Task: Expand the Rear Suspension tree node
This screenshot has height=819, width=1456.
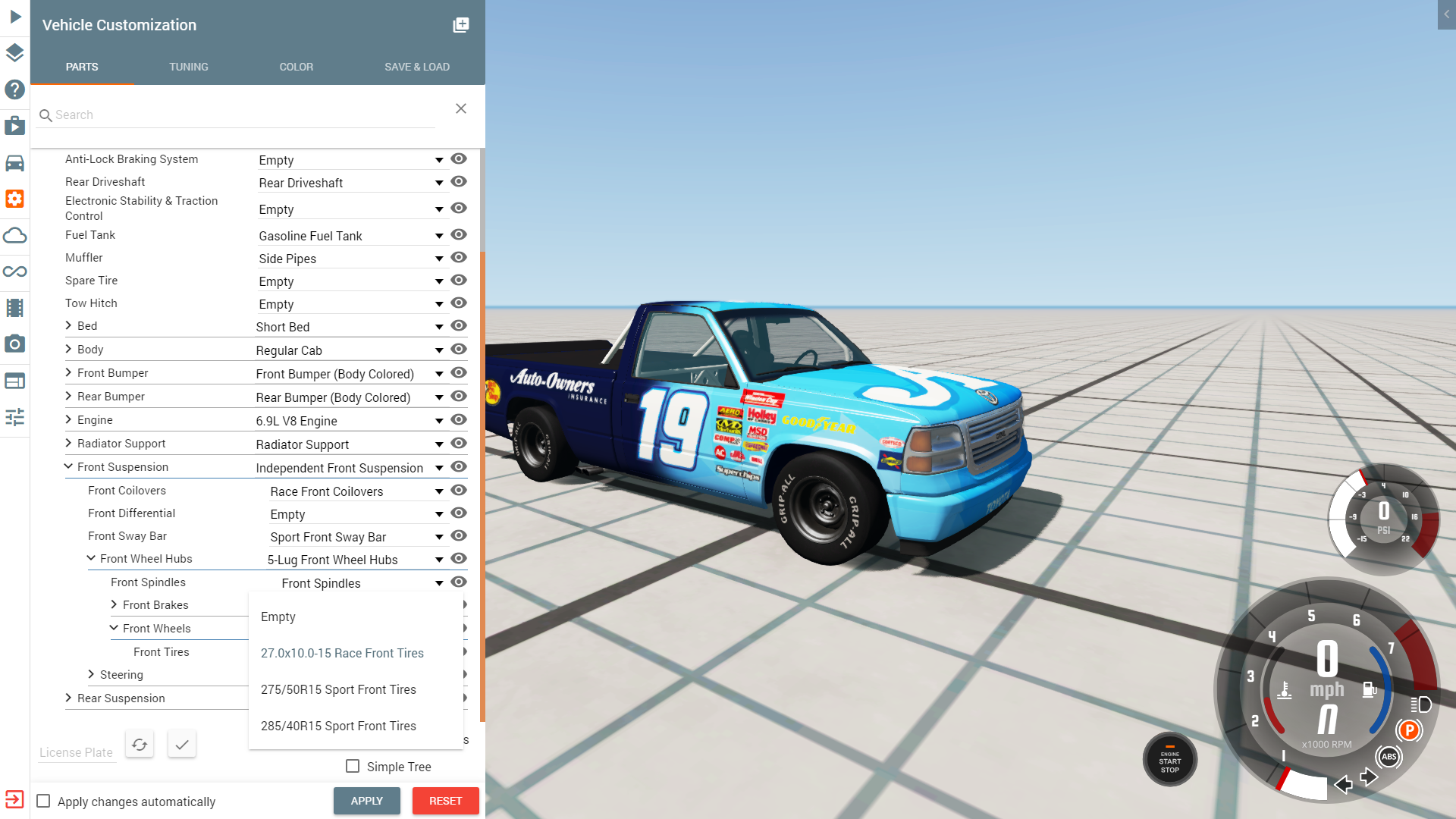Action: click(68, 698)
